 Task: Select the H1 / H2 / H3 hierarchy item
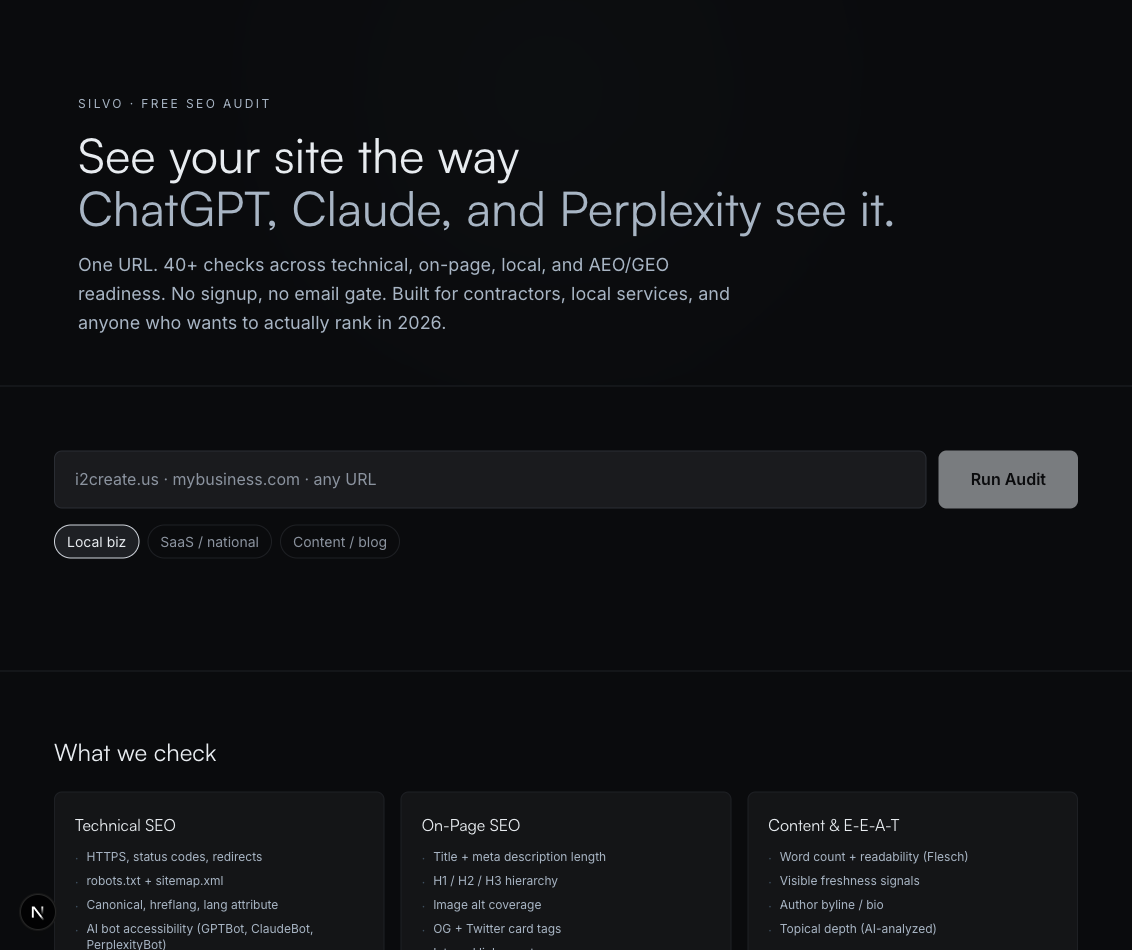495,881
